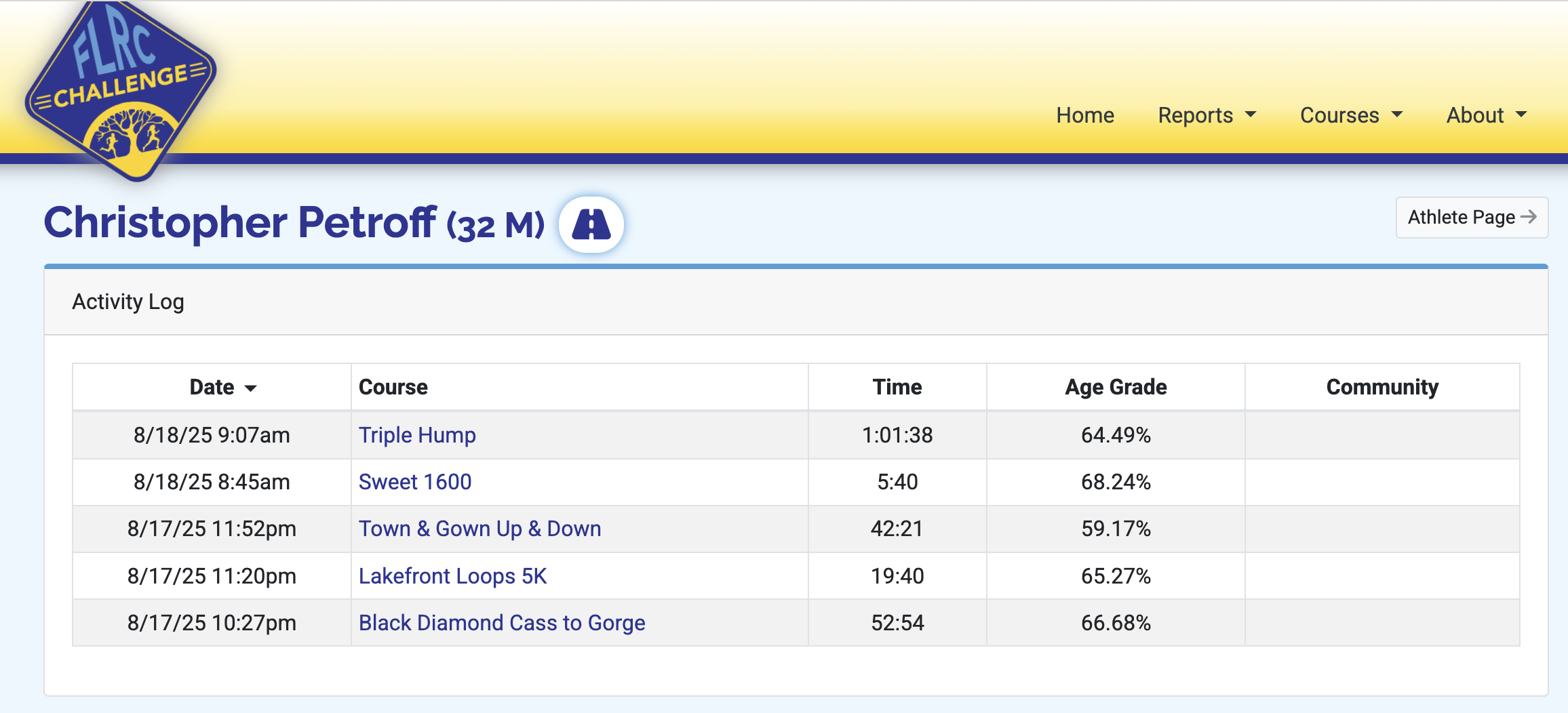Sort table by Course column header
The width and height of the screenshot is (1568, 713).
click(393, 387)
